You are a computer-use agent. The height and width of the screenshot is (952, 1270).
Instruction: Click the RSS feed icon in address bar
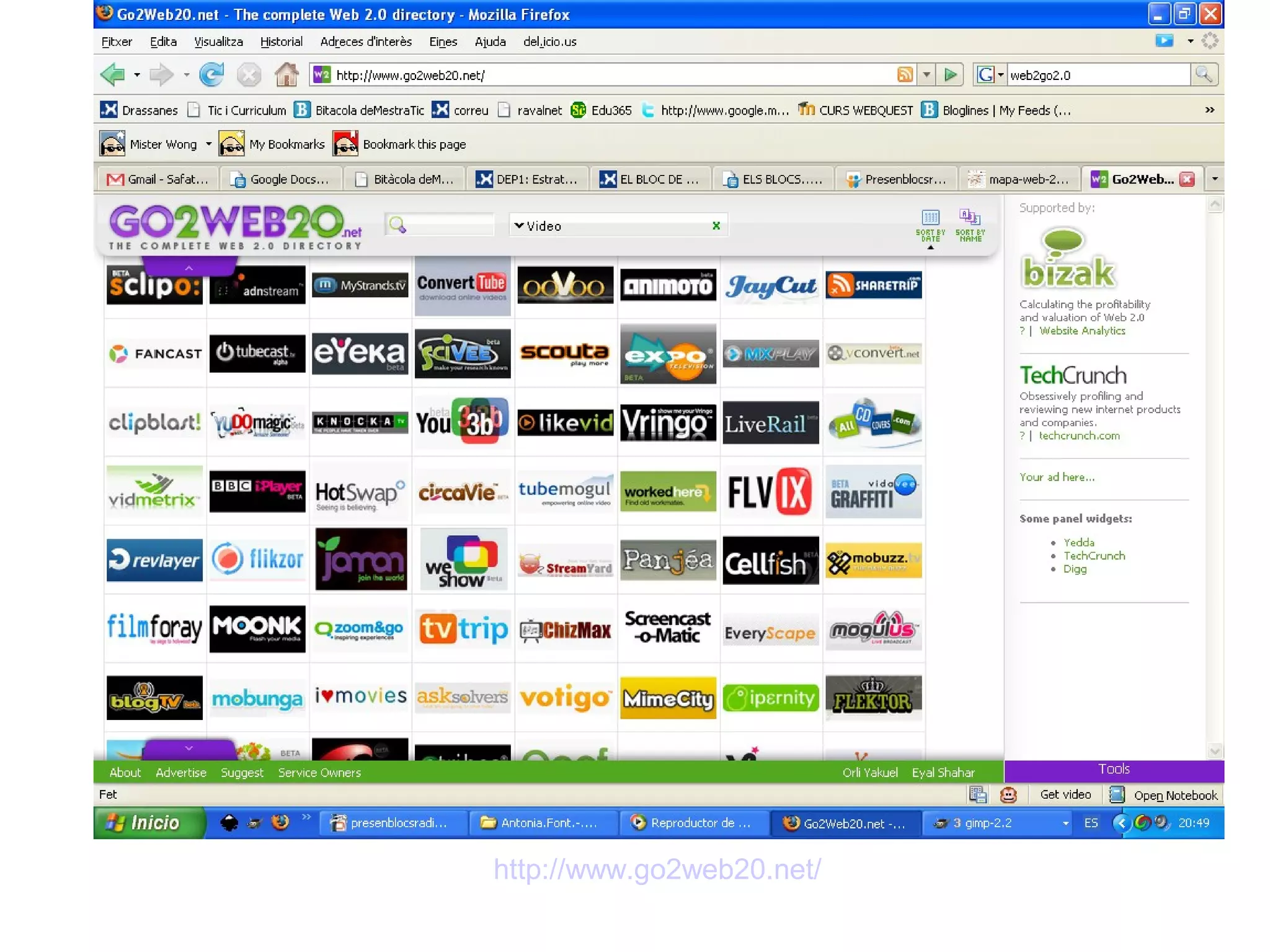905,75
